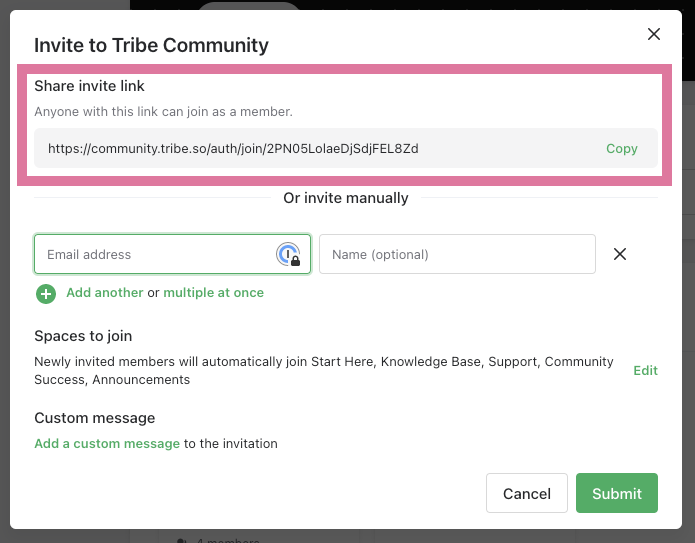Click the Name (optional) field

click(457, 254)
